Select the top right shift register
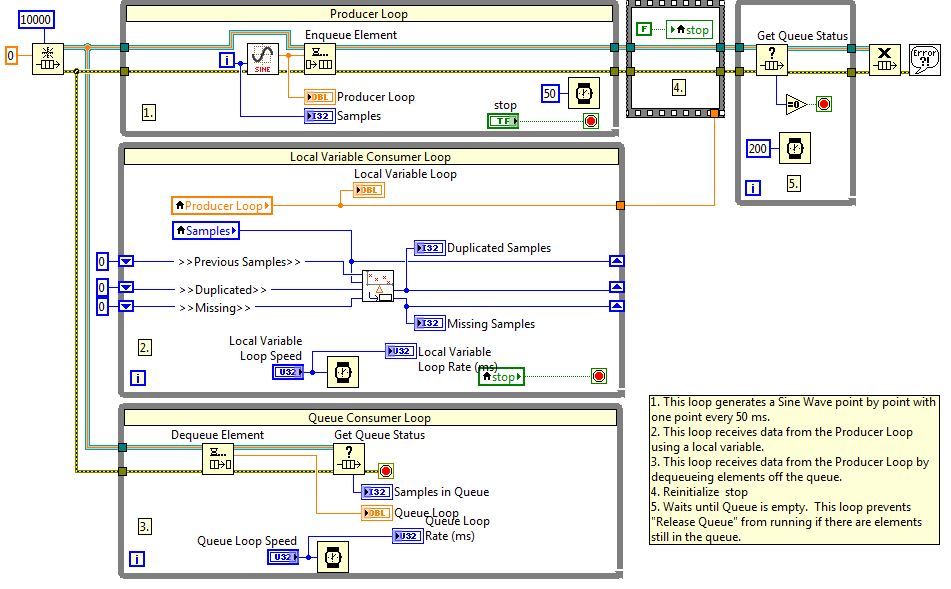 [616, 261]
